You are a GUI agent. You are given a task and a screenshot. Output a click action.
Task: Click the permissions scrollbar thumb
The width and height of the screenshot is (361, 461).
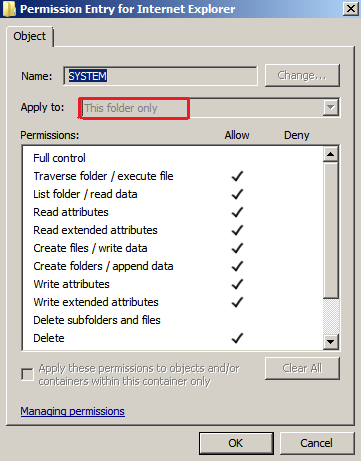point(331,230)
